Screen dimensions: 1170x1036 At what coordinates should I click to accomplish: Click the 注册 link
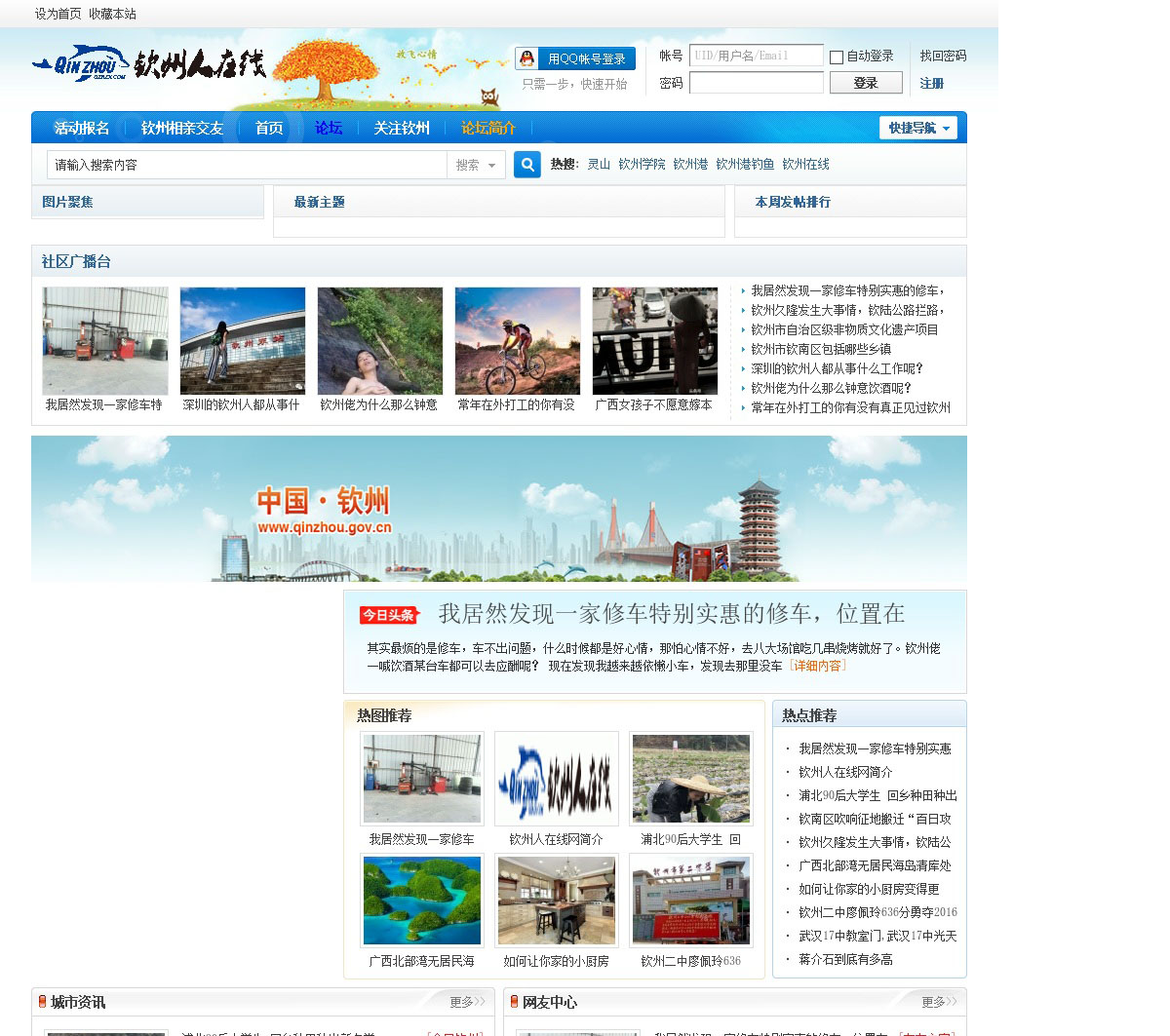click(x=931, y=84)
